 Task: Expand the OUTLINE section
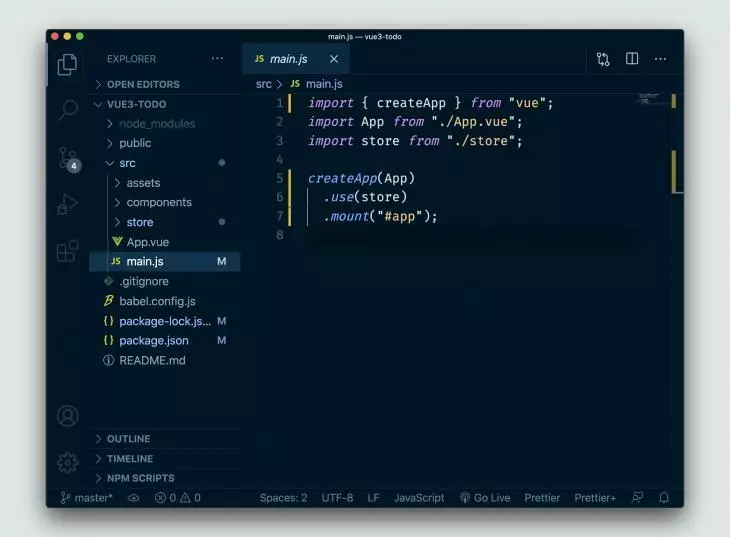[x=165, y=439]
